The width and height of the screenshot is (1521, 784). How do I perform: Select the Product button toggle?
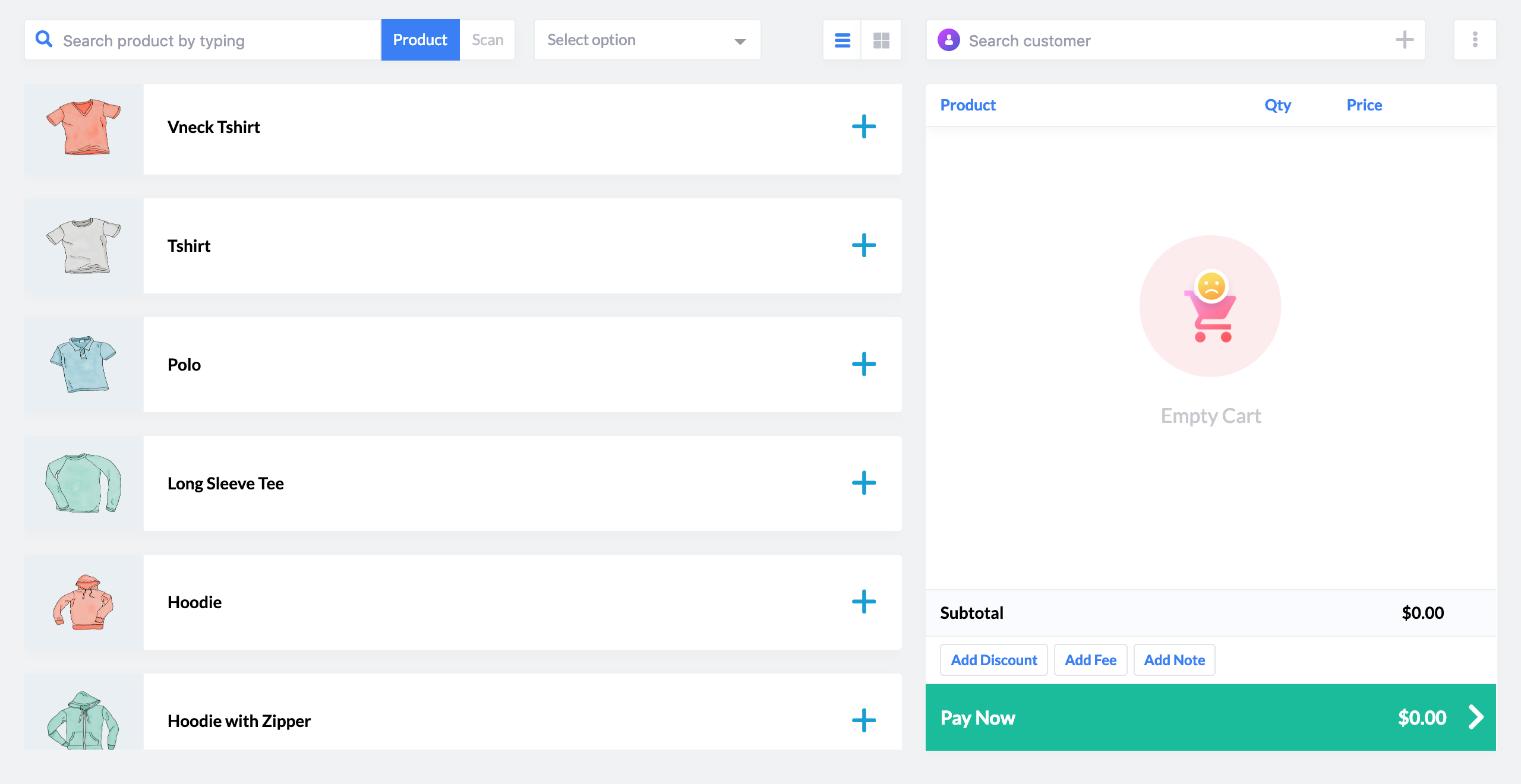pos(420,40)
